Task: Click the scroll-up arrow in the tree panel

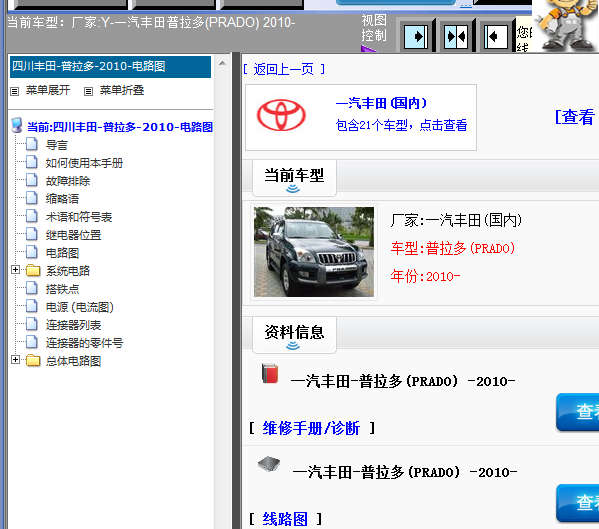Action: (222, 63)
